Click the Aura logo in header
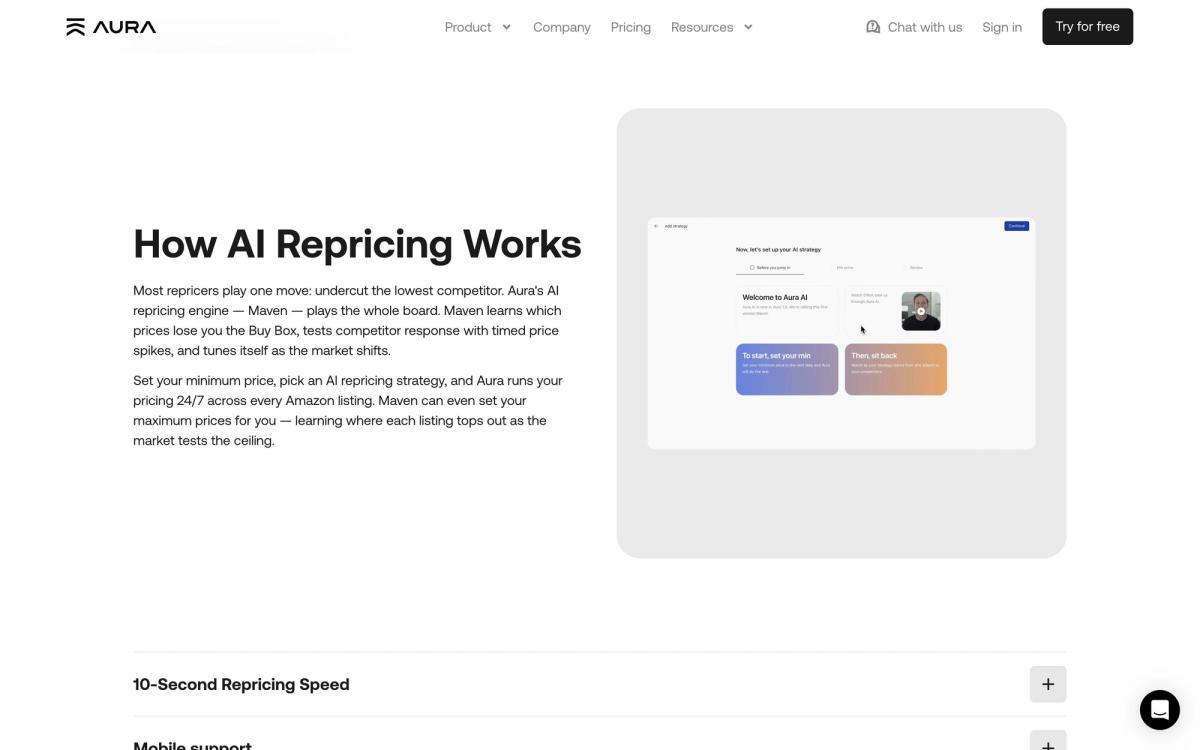The width and height of the screenshot is (1200, 750). point(111,27)
